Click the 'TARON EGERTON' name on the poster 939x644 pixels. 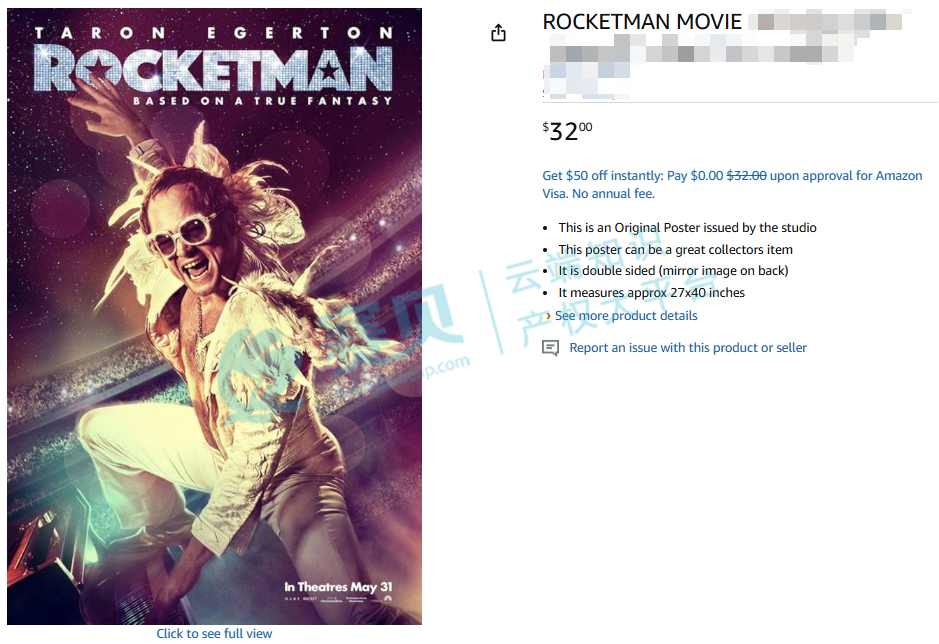(214, 33)
